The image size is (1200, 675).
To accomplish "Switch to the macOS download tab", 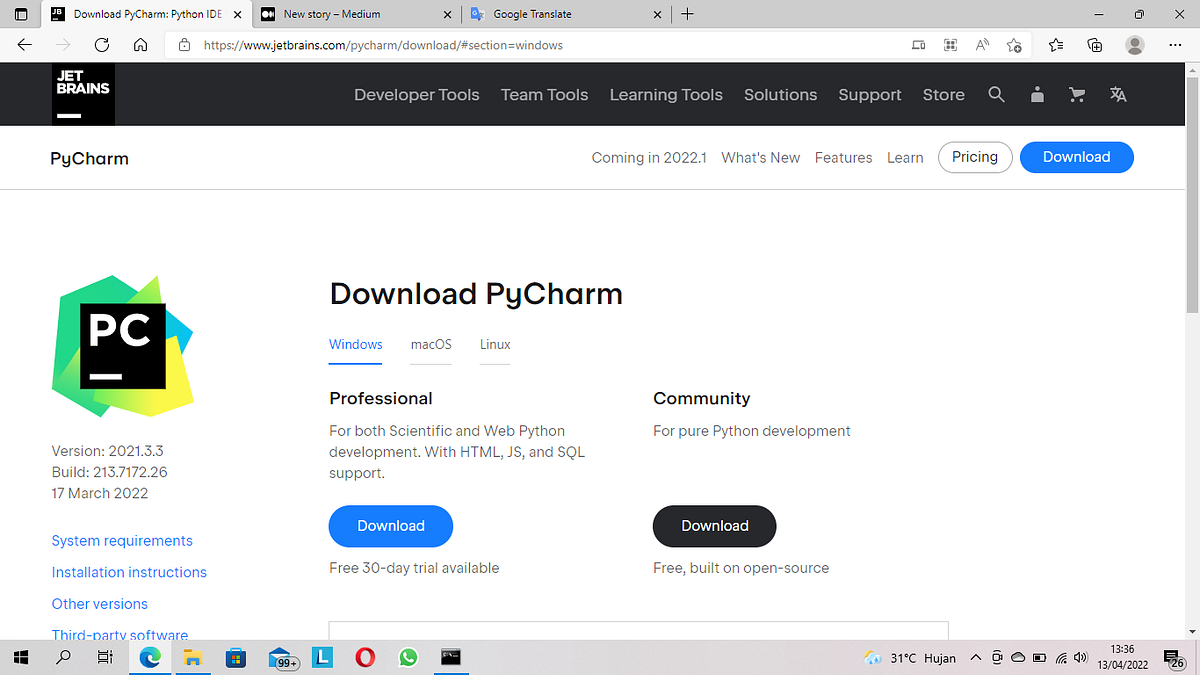I will pos(431,344).
